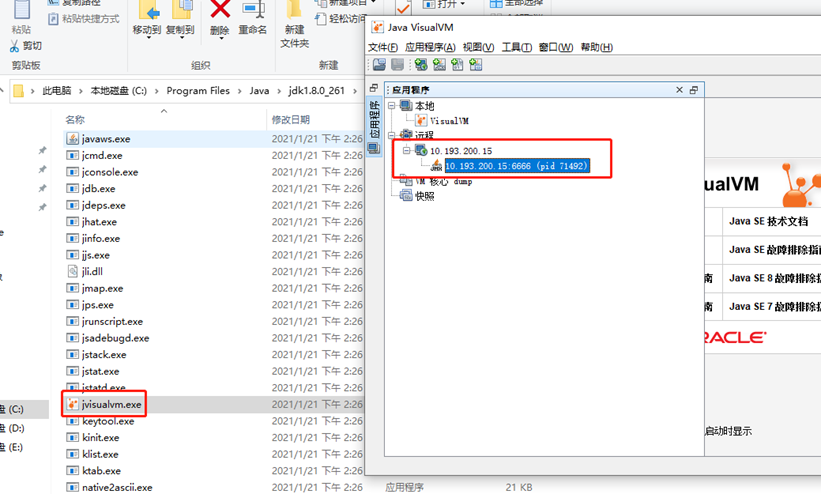Select native2ascii.exe file row
Image resolution: width=821 pixels, height=494 pixels.
point(215,487)
